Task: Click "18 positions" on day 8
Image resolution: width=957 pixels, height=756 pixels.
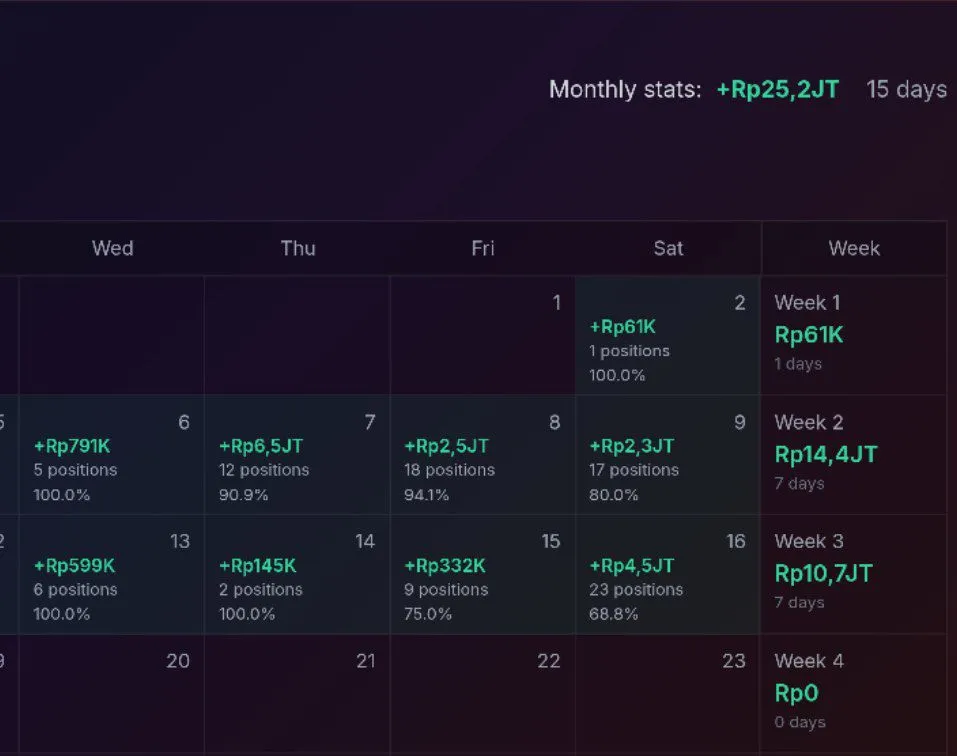Action: (449, 470)
